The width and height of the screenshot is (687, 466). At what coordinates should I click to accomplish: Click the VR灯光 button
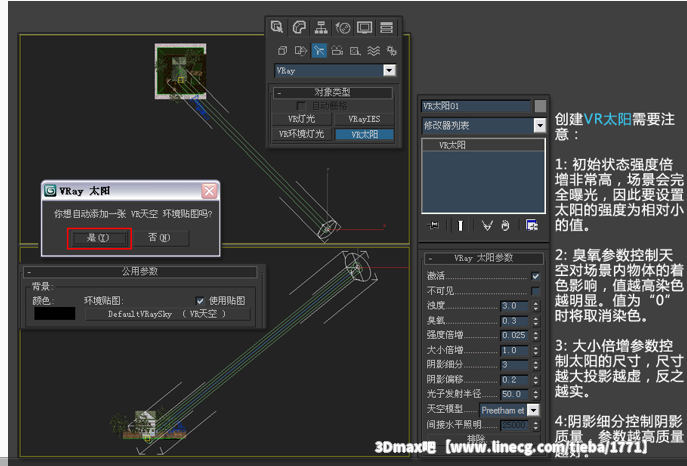click(x=301, y=119)
